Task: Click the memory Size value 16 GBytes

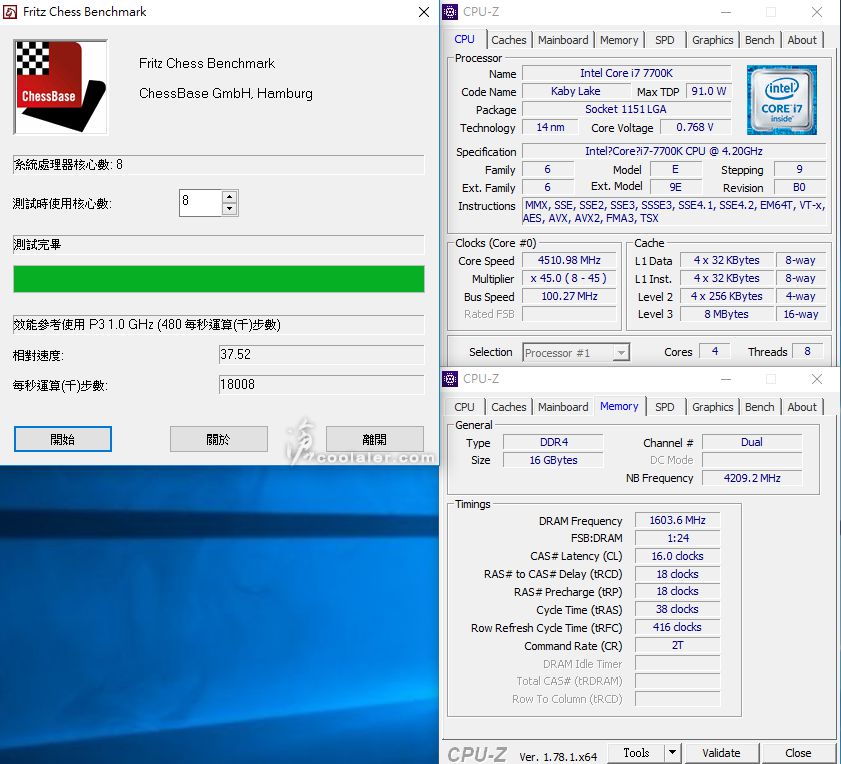Action: (554, 460)
